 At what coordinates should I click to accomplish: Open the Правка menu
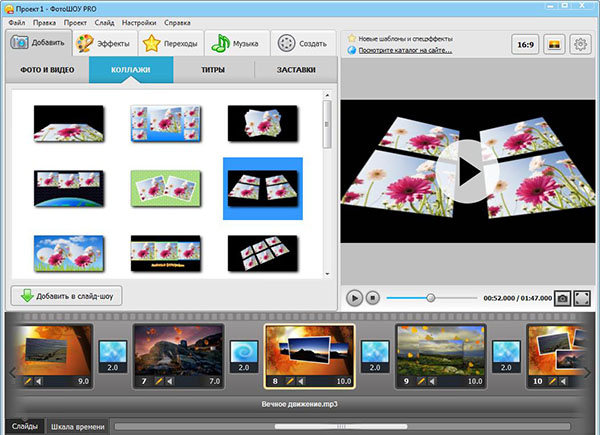(44, 23)
